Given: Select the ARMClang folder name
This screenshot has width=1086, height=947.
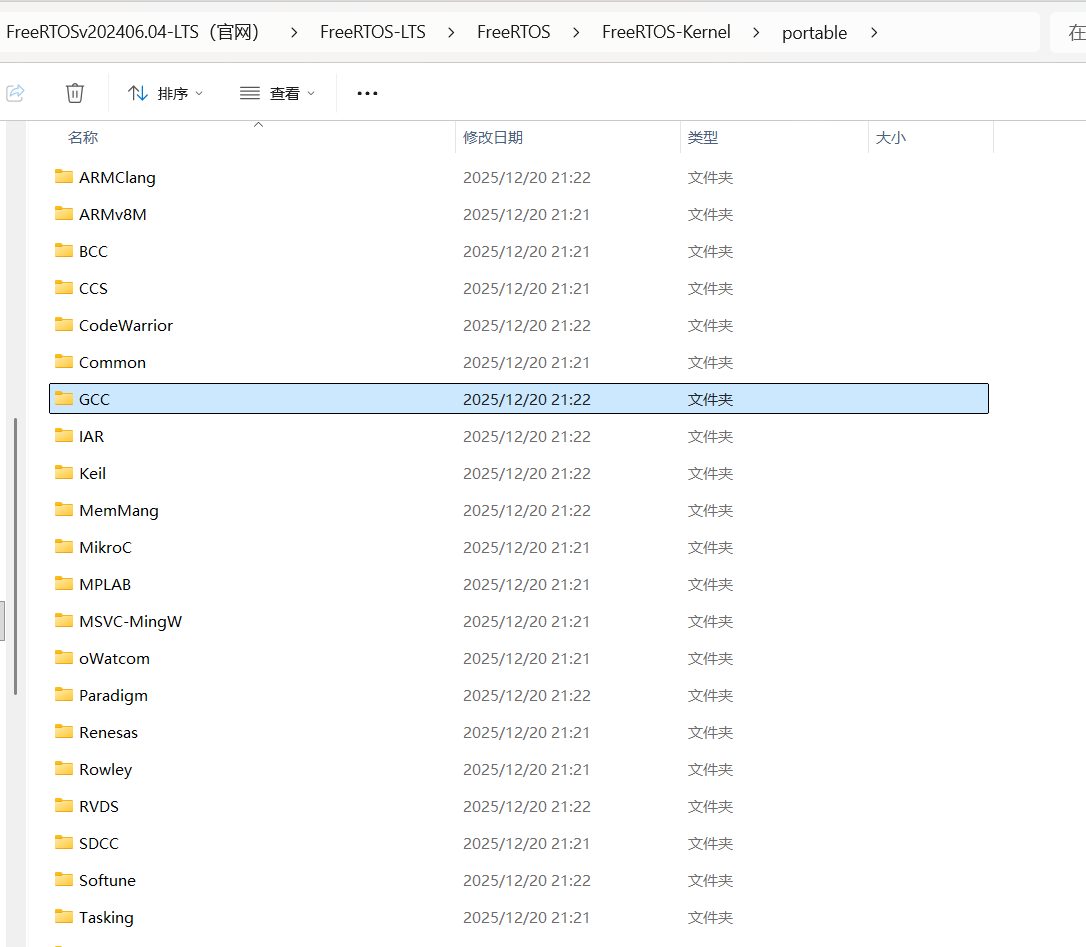Looking at the screenshot, I should (117, 178).
